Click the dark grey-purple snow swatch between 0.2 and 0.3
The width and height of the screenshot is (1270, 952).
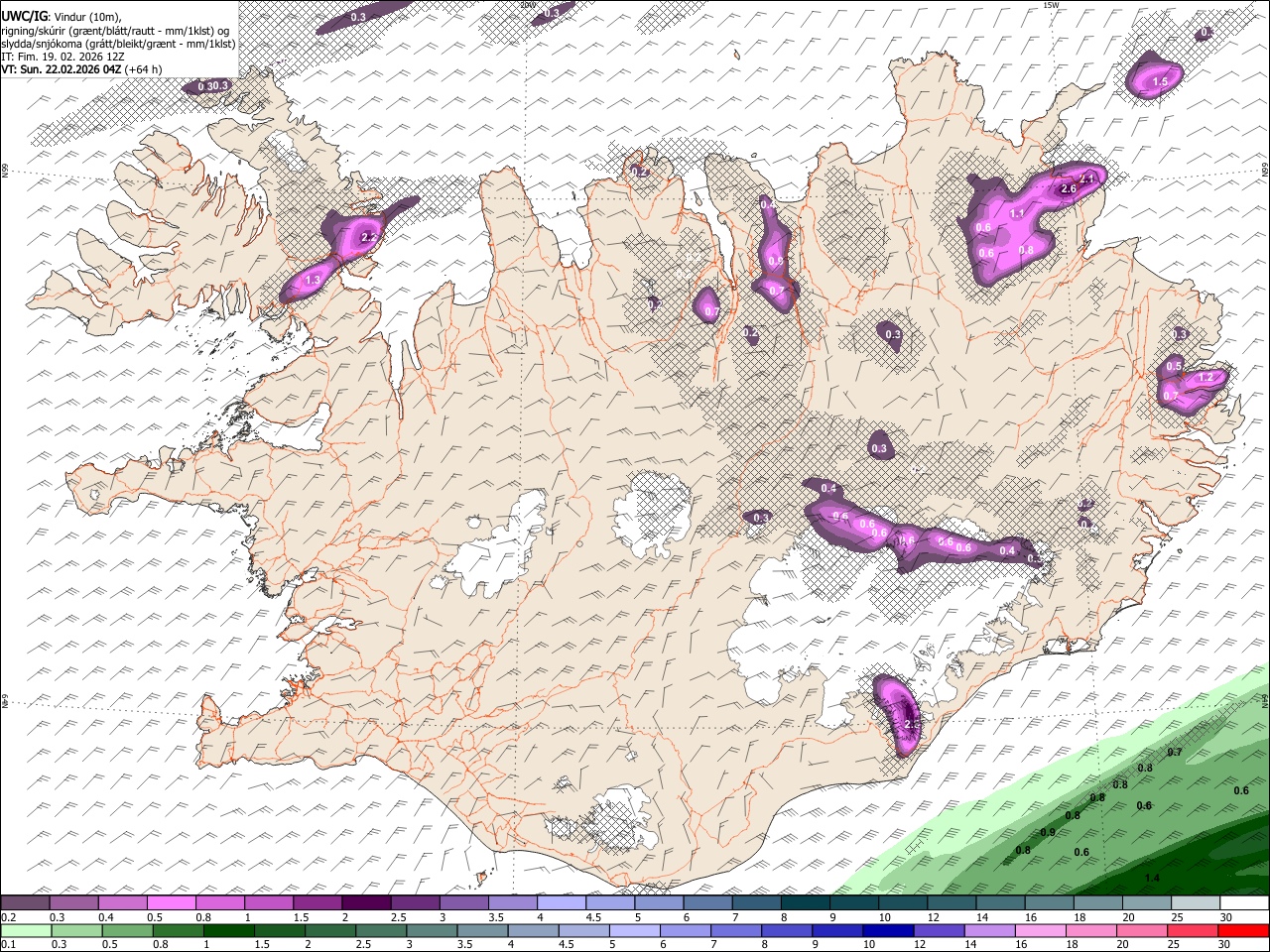(x=25, y=902)
